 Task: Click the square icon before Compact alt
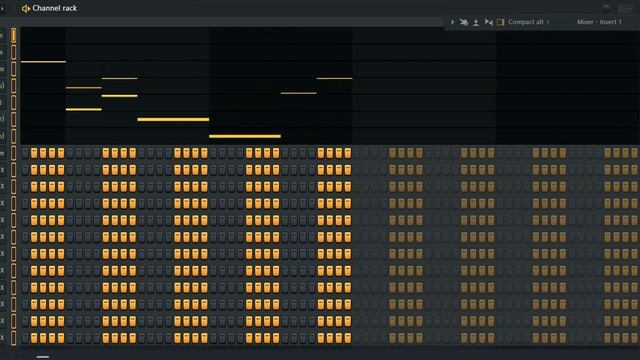click(500, 22)
